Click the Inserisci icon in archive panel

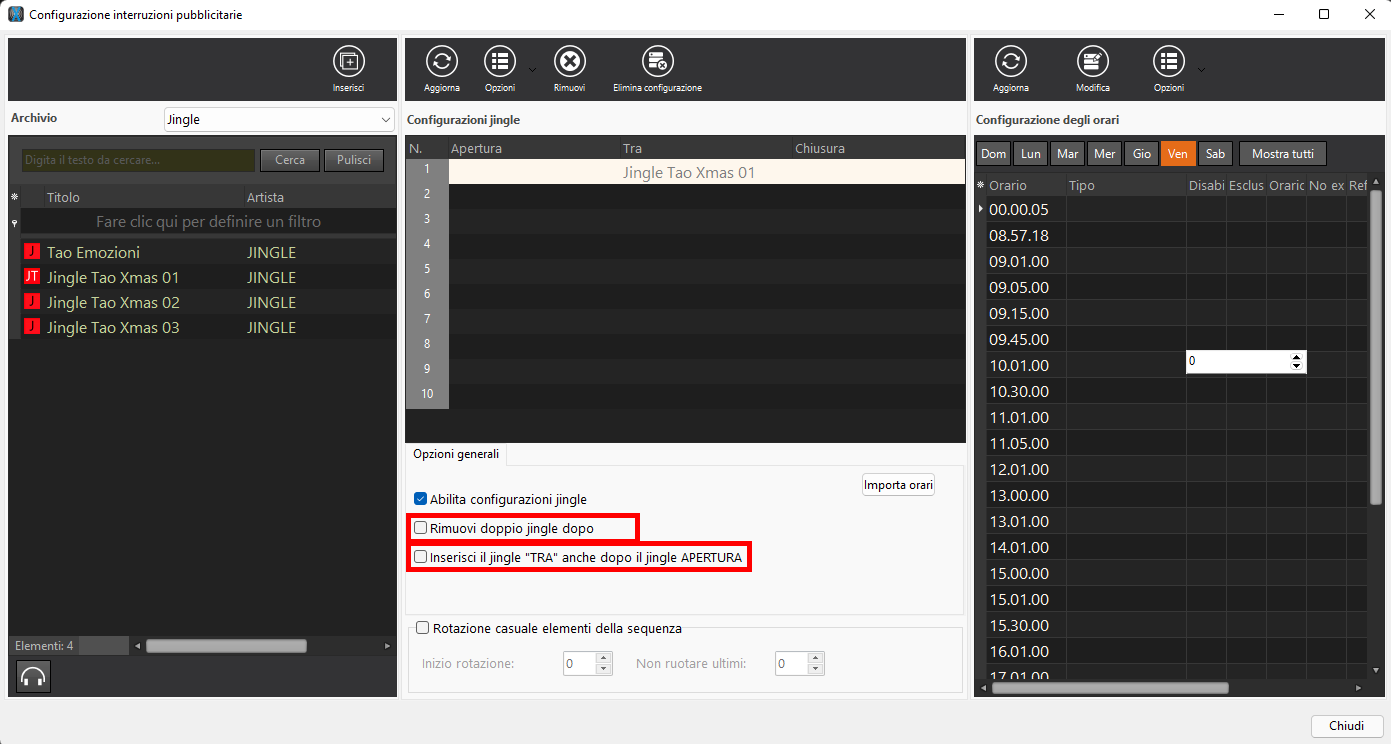tap(349, 61)
